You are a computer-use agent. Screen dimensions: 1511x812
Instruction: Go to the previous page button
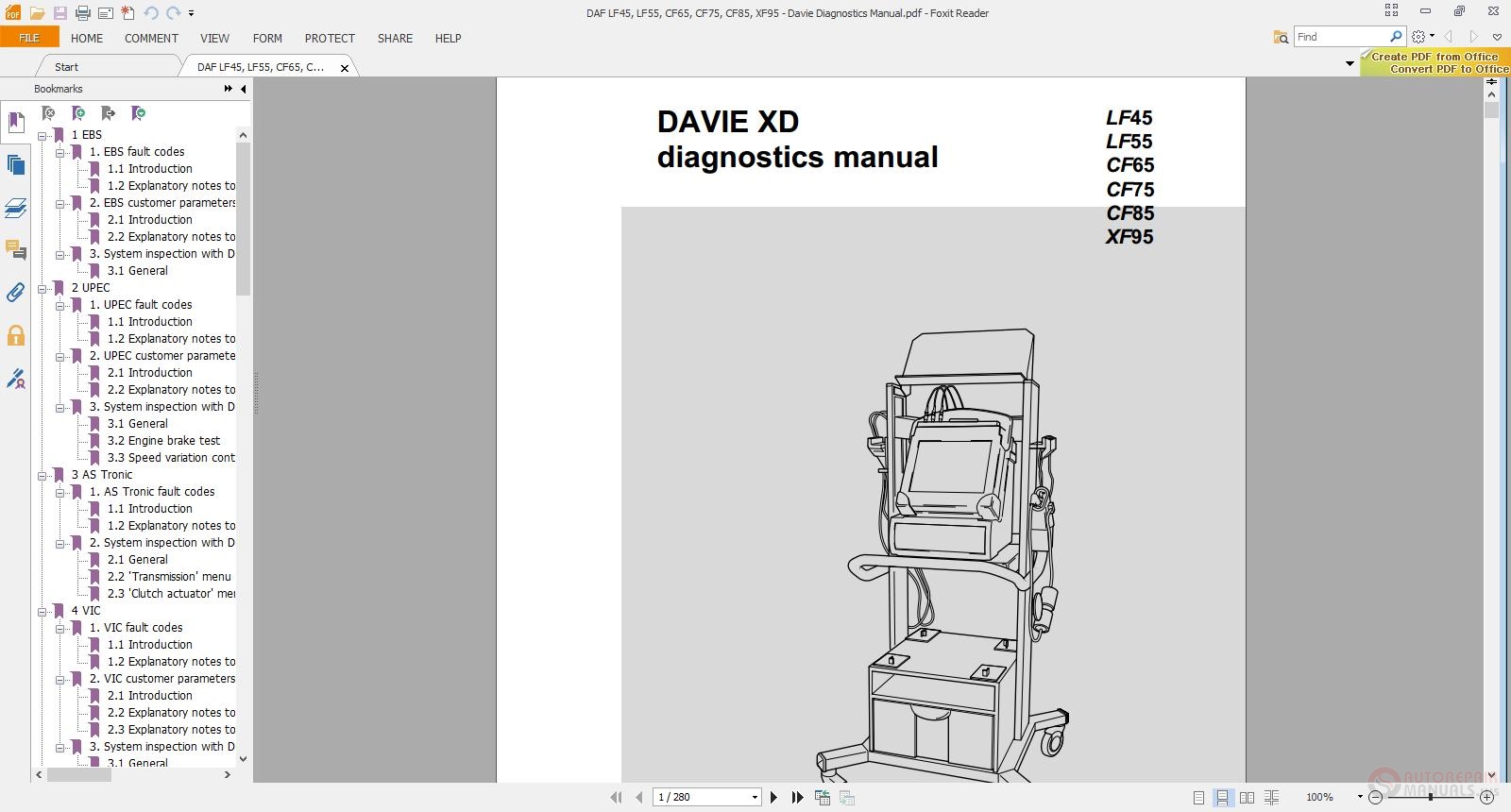tap(638, 797)
